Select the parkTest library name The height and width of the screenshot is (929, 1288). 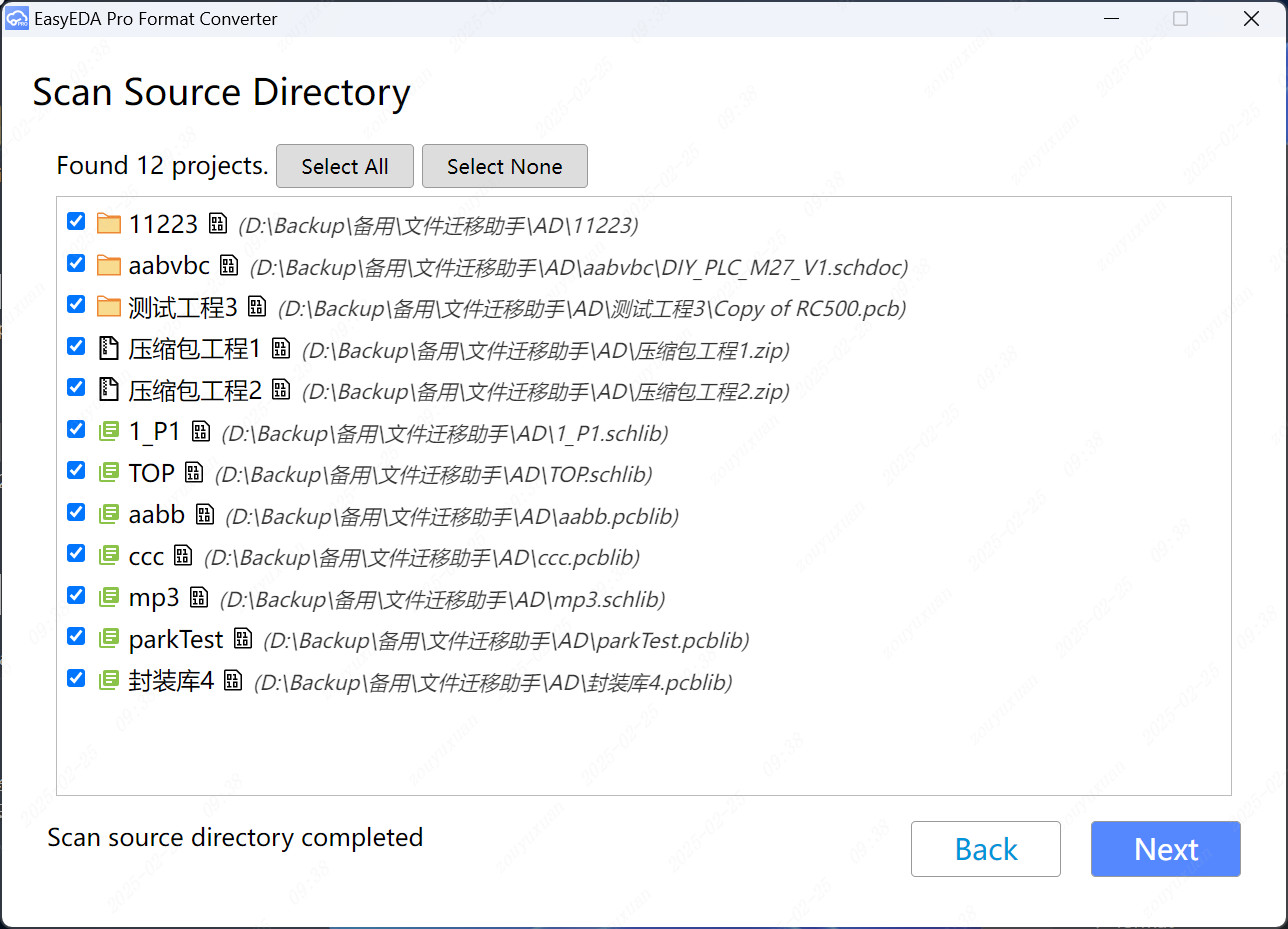click(x=176, y=640)
